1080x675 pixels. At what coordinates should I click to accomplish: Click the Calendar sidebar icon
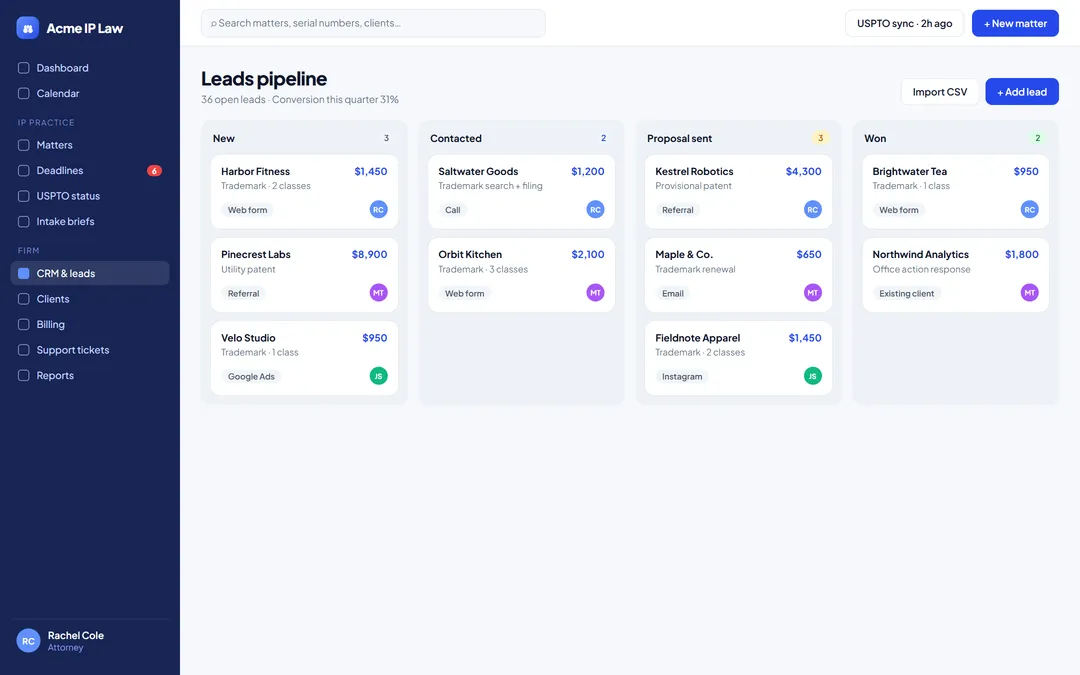[x=23, y=94]
